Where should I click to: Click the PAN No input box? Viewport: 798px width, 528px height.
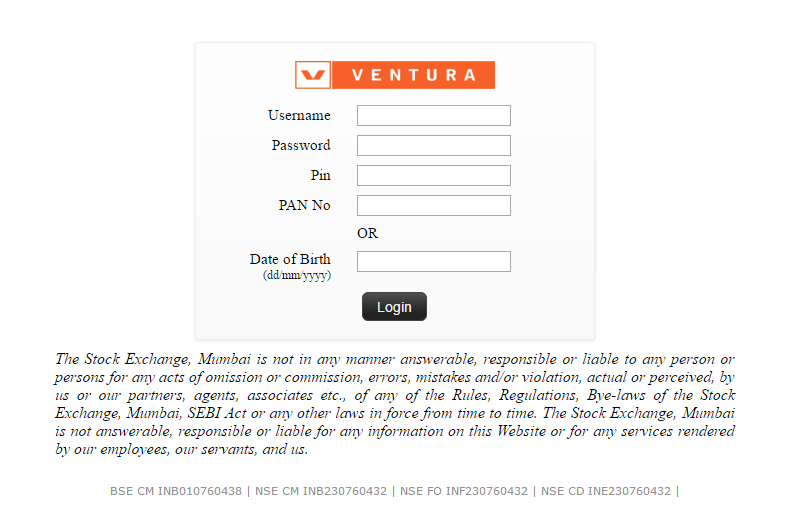[x=433, y=206]
